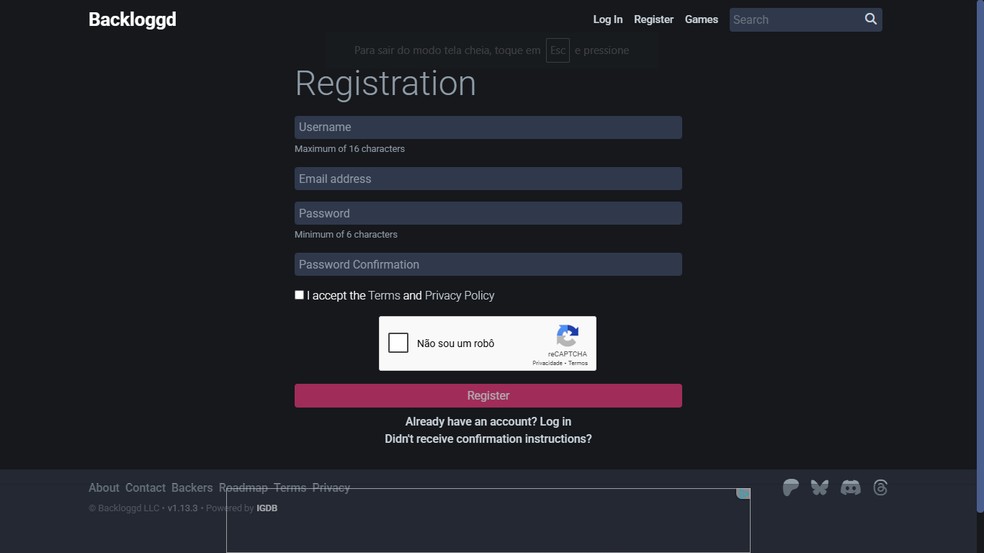Close the ad banner via corner icon
Image resolution: width=984 pixels, height=553 pixels.
[x=743, y=494]
